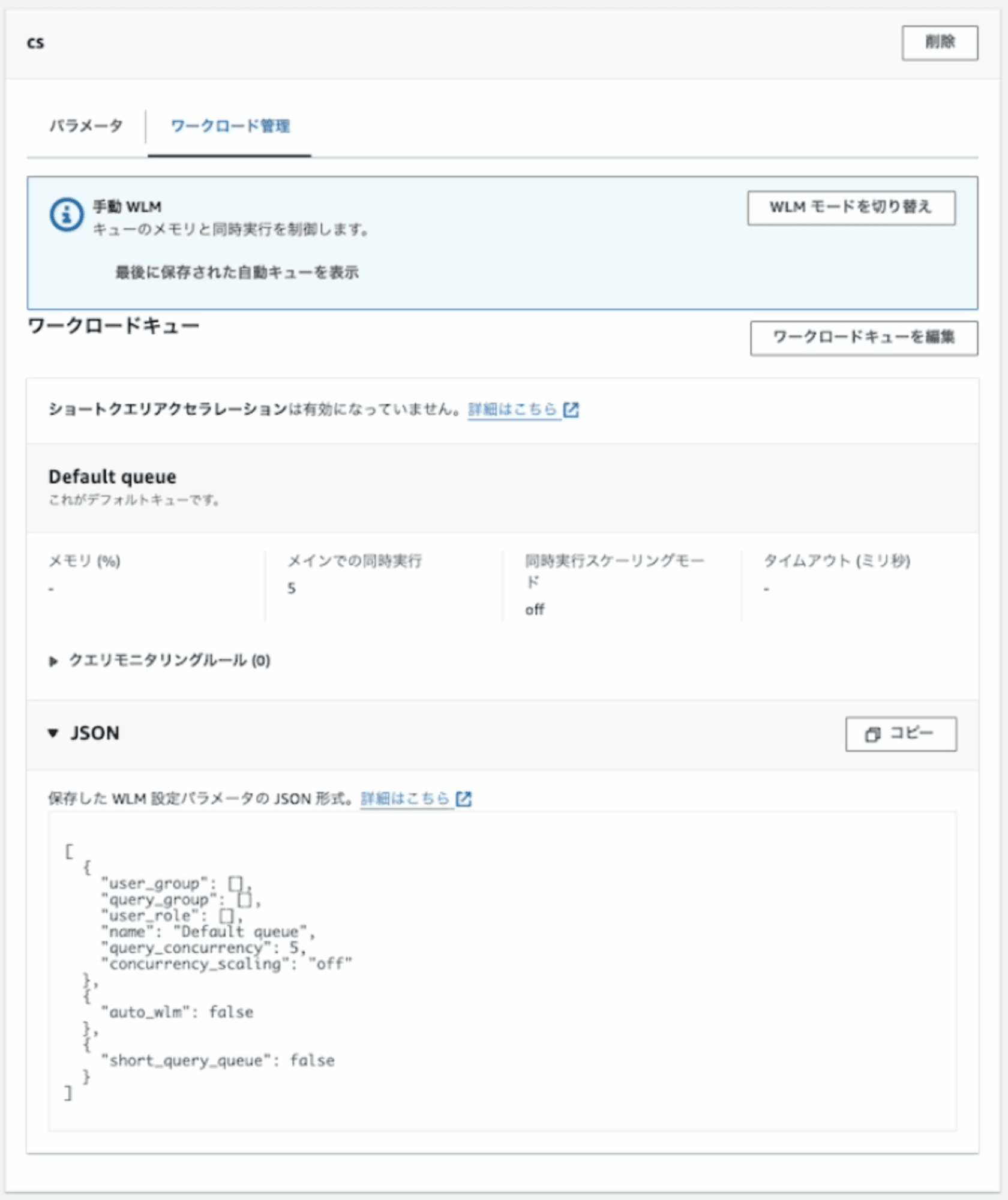This screenshot has width=1008, height=1200.
Task: Click the メモリ (%) label
Action: point(85,561)
